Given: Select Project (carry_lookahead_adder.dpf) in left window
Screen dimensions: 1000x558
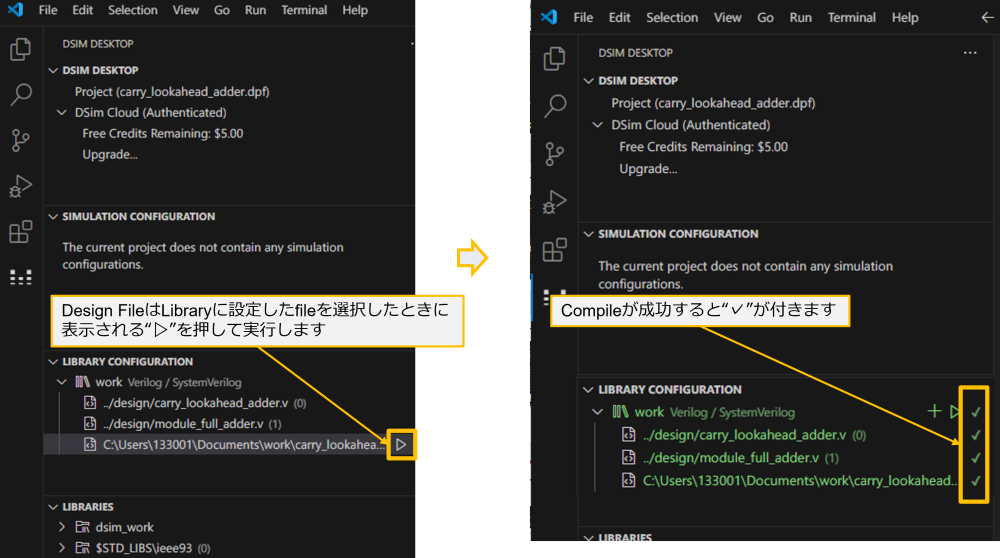Looking at the screenshot, I should (x=172, y=92).
